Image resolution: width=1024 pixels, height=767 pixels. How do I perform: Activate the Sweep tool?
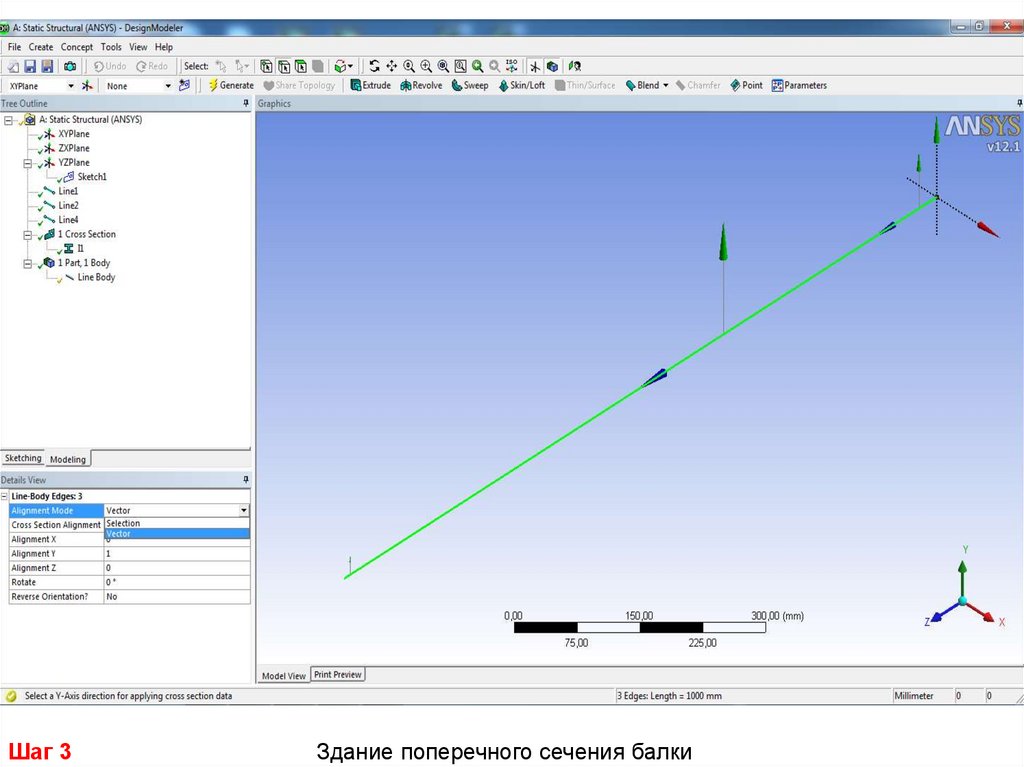pos(469,86)
